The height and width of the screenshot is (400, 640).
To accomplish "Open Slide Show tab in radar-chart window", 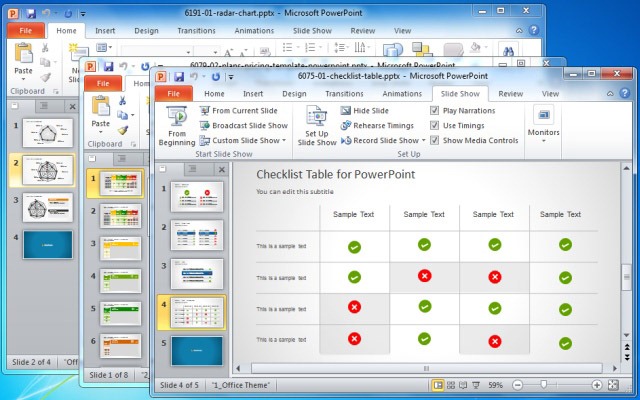I will coord(312,31).
